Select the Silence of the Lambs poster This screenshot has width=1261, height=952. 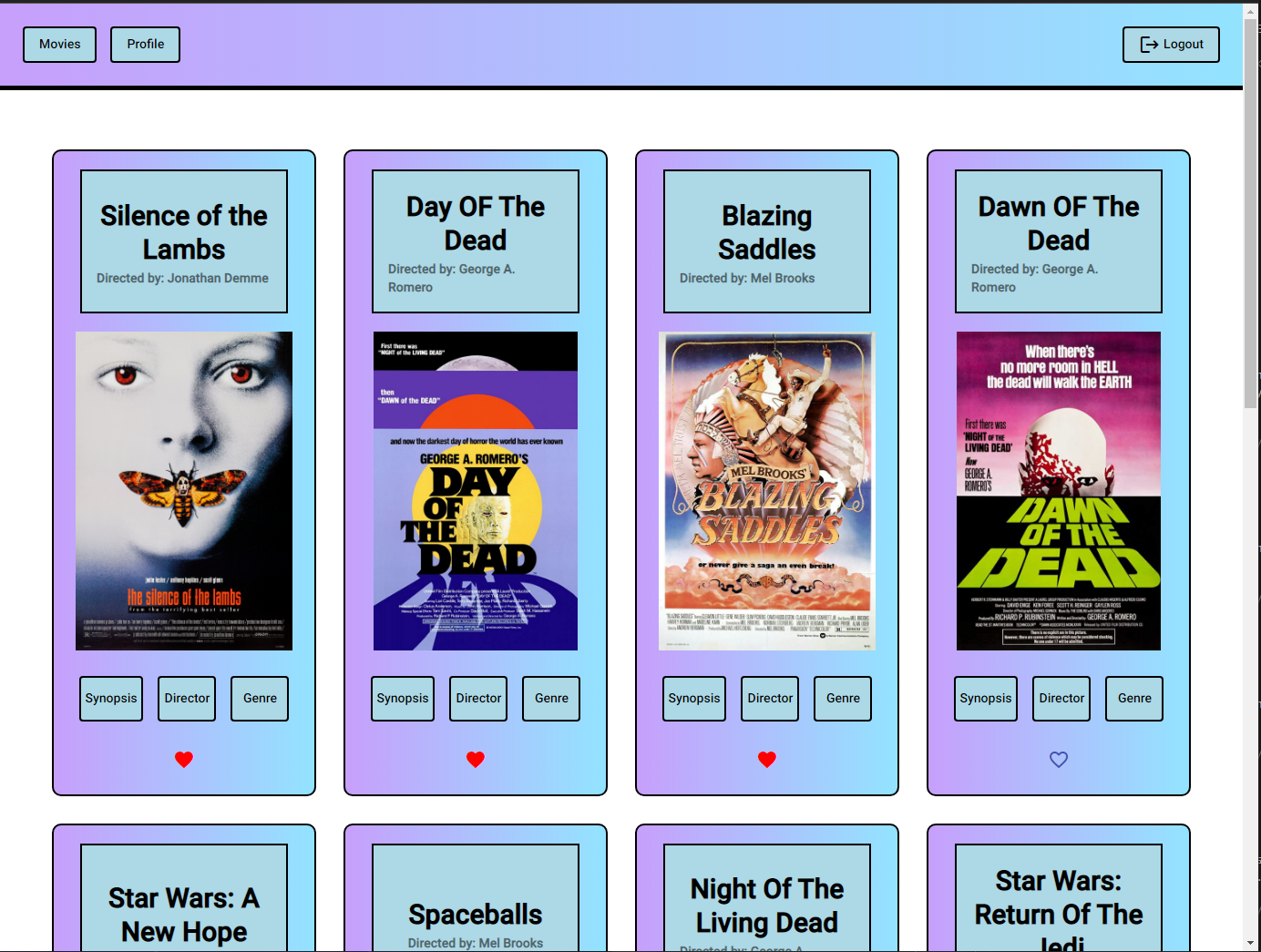point(184,491)
